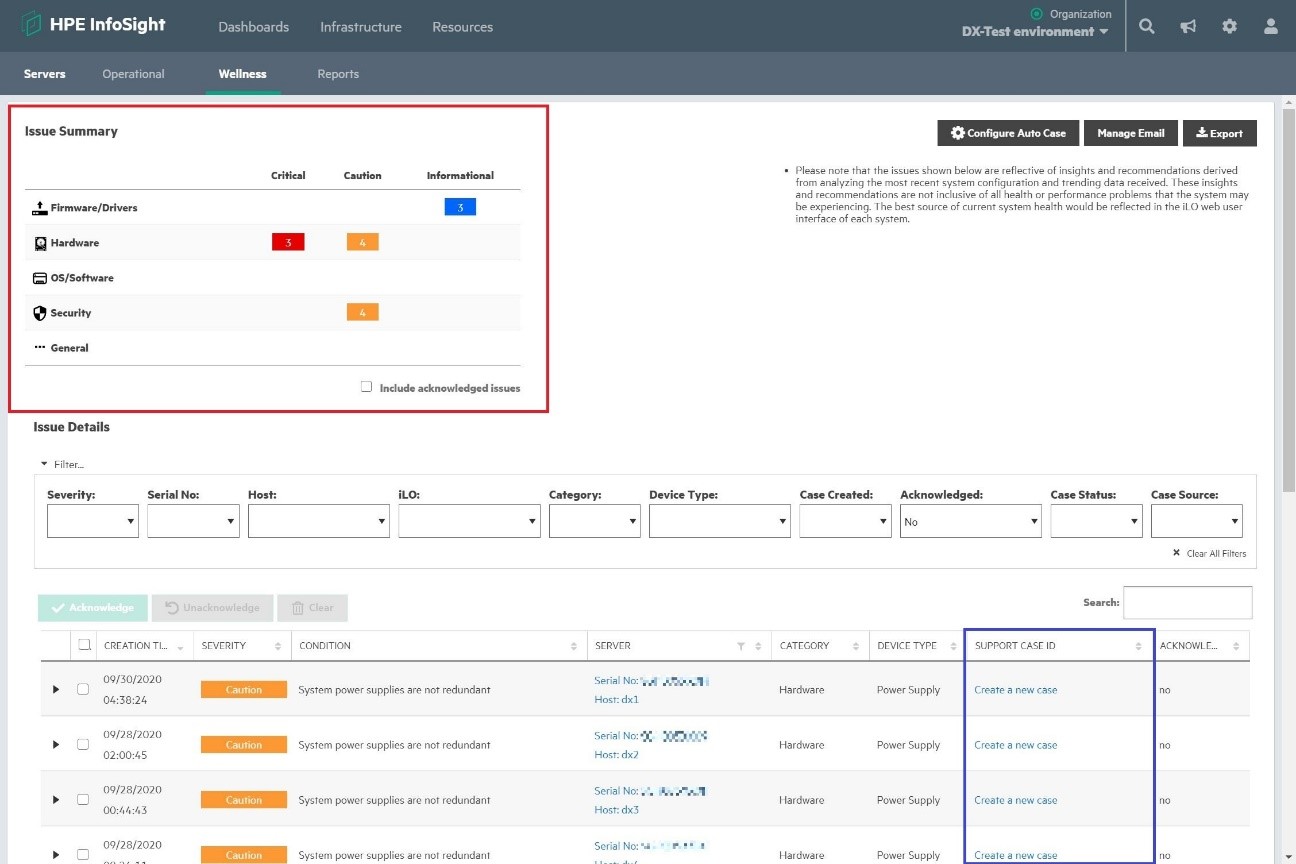The width and height of the screenshot is (1296, 864).
Task: Click the Export button
Action: click(1220, 133)
